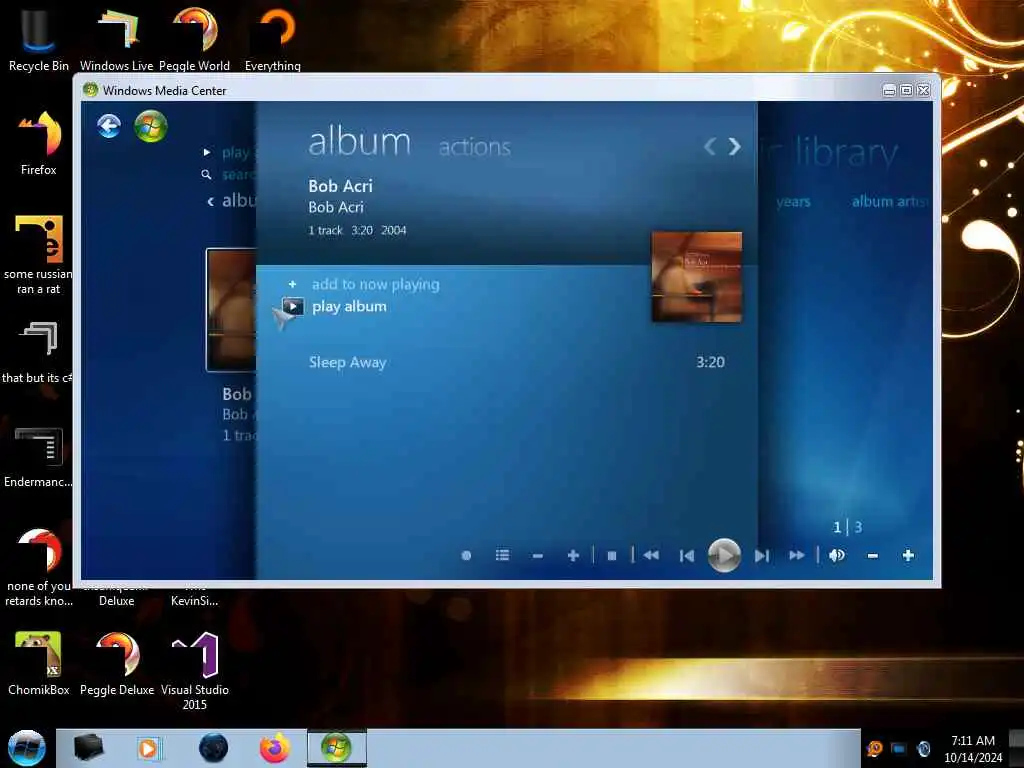Select the years category in music library

[793, 202]
